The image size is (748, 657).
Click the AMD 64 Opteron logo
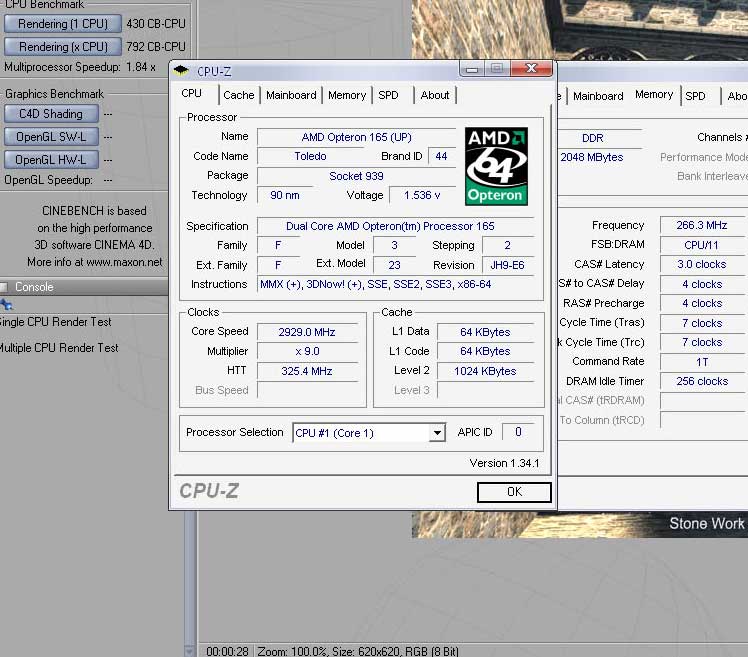(x=496, y=166)
